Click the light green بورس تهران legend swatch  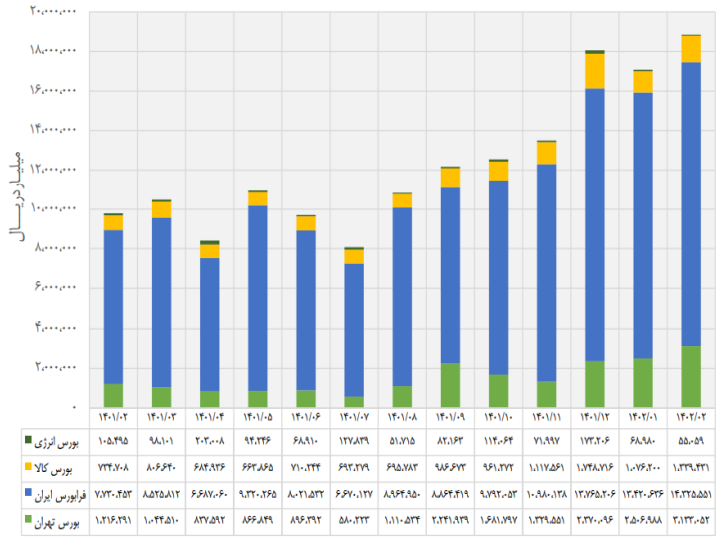(x=27, y=520)
